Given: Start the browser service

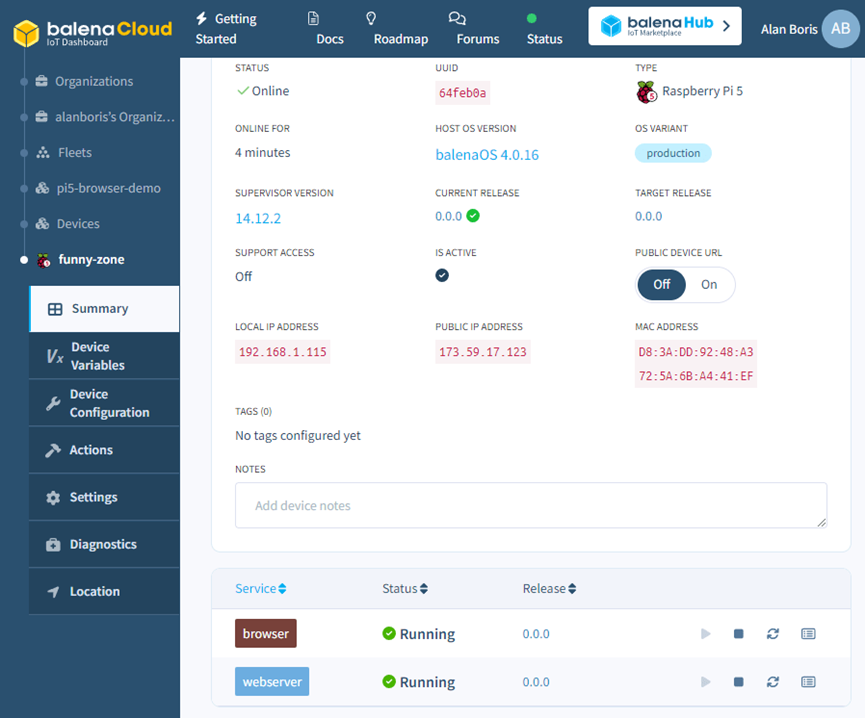Looking at the screenshot, I should click(x=706, y=634).
